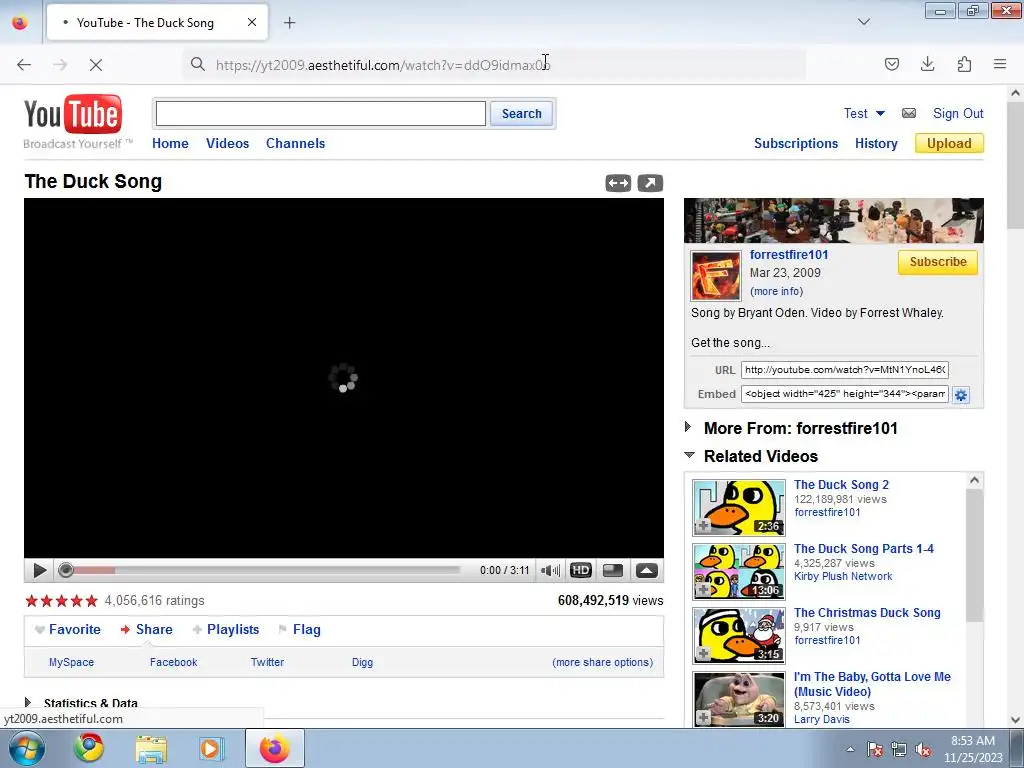The image size is (1024, 768).
Task: Open the Firefox downloads panel
Action: tap(927, 64)
